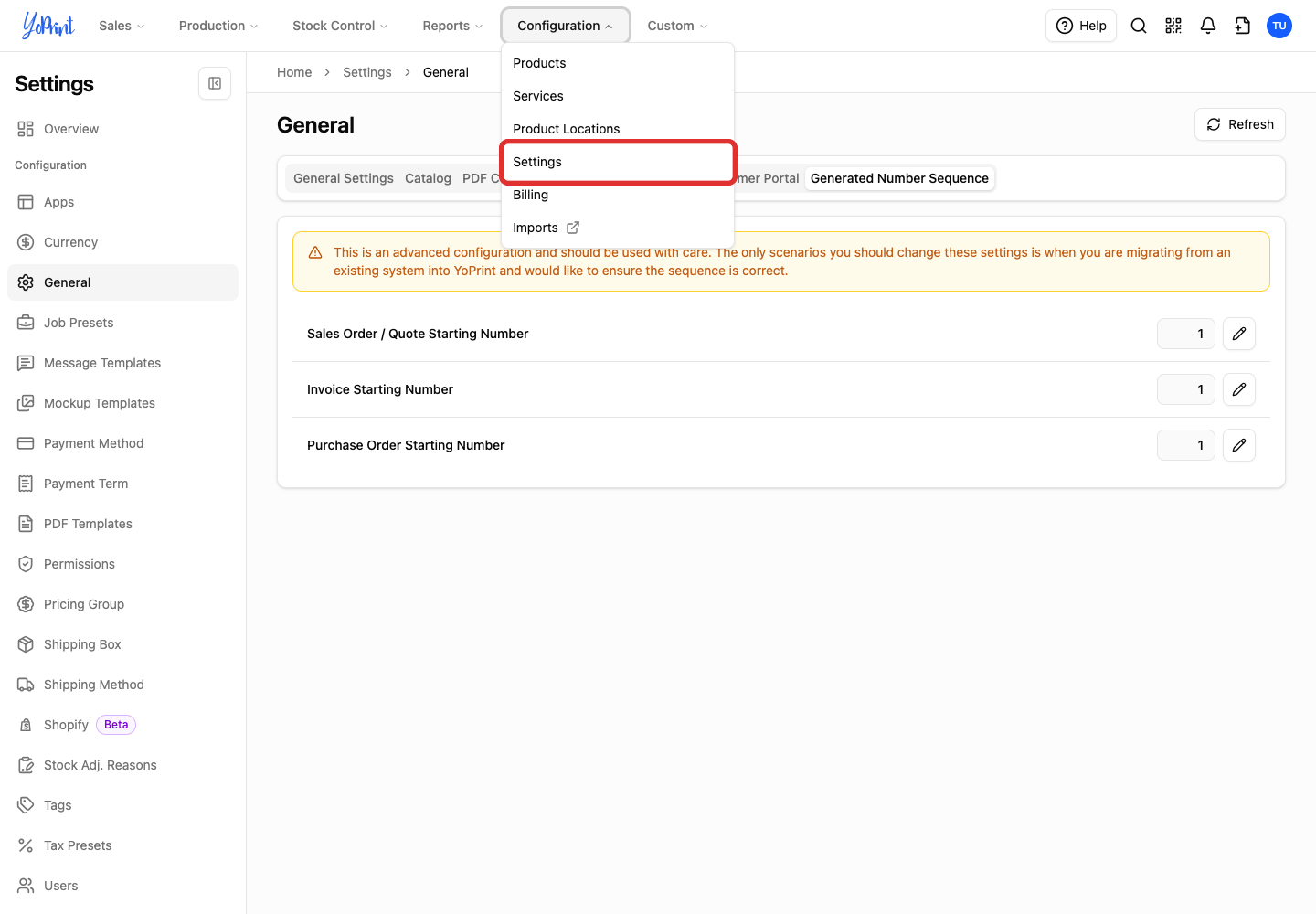Screen dimensions: 1316x914
Task: Open the notifications bell
Action: (x=1208, y=26)
